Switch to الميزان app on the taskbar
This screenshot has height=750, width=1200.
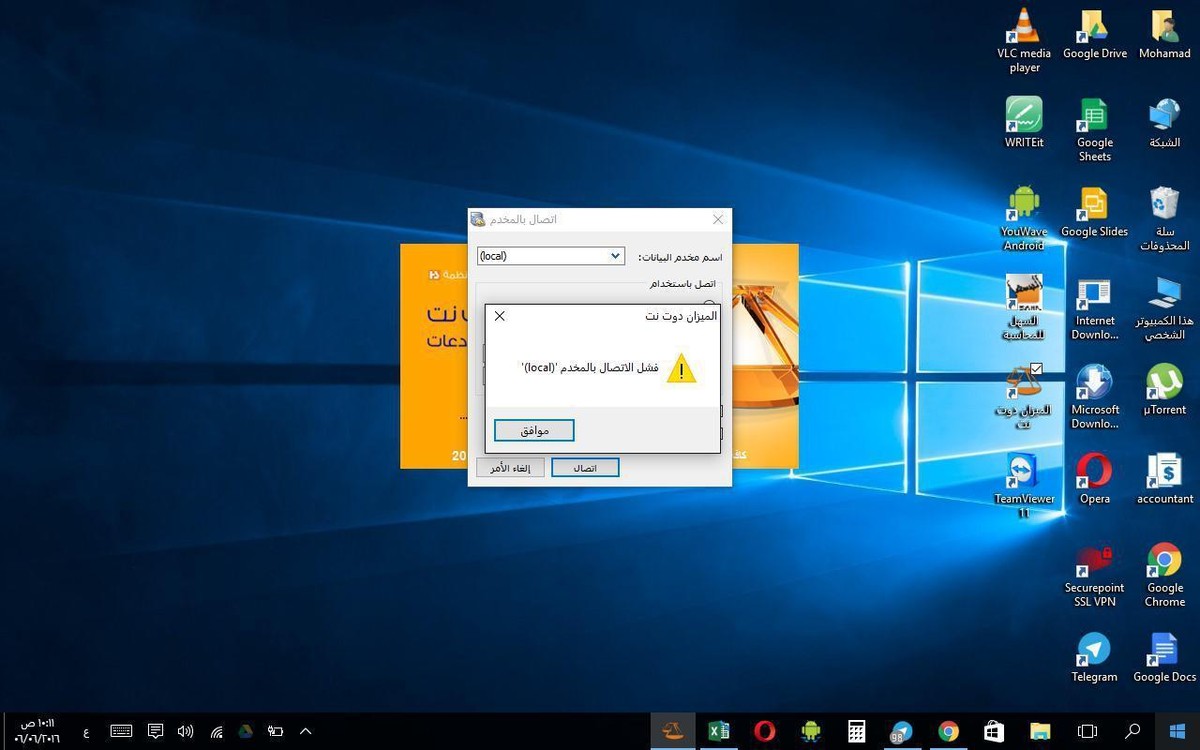tap(672, 731)
